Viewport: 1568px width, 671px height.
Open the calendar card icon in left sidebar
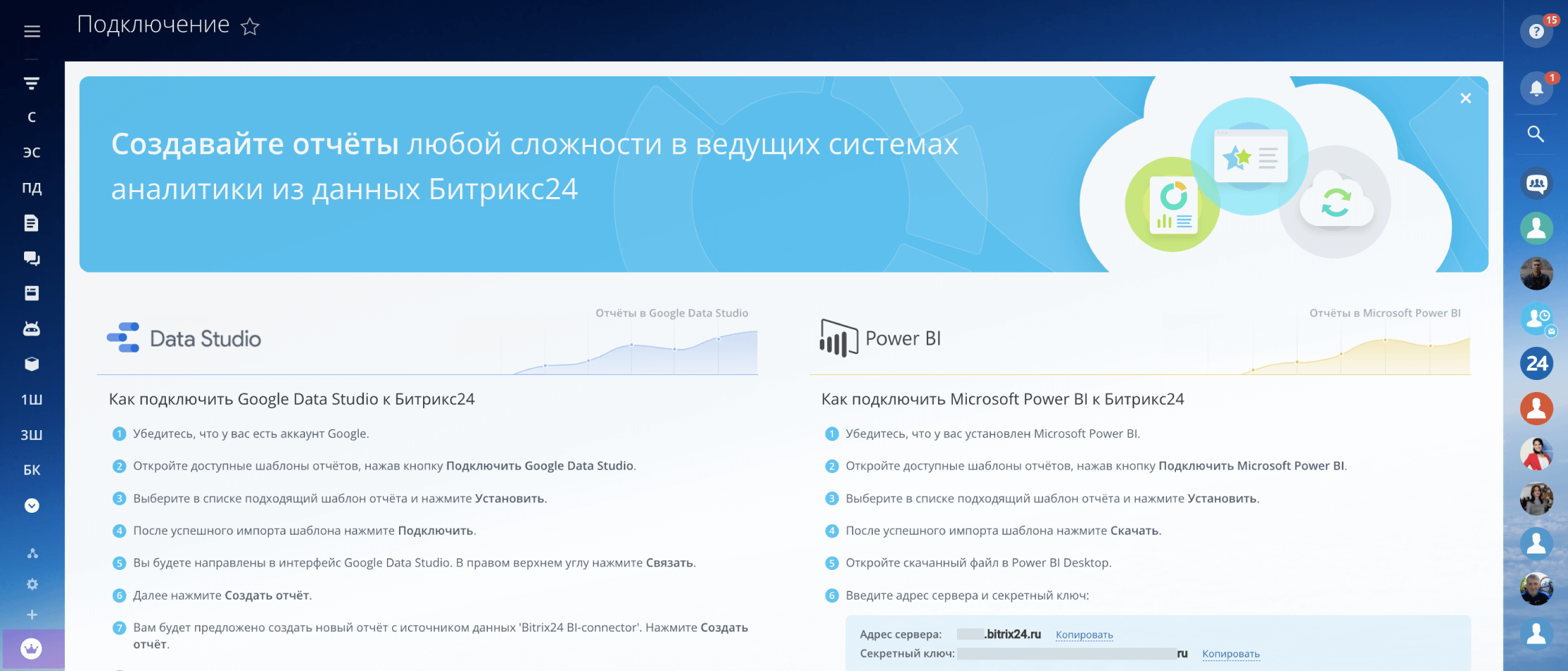32,293
